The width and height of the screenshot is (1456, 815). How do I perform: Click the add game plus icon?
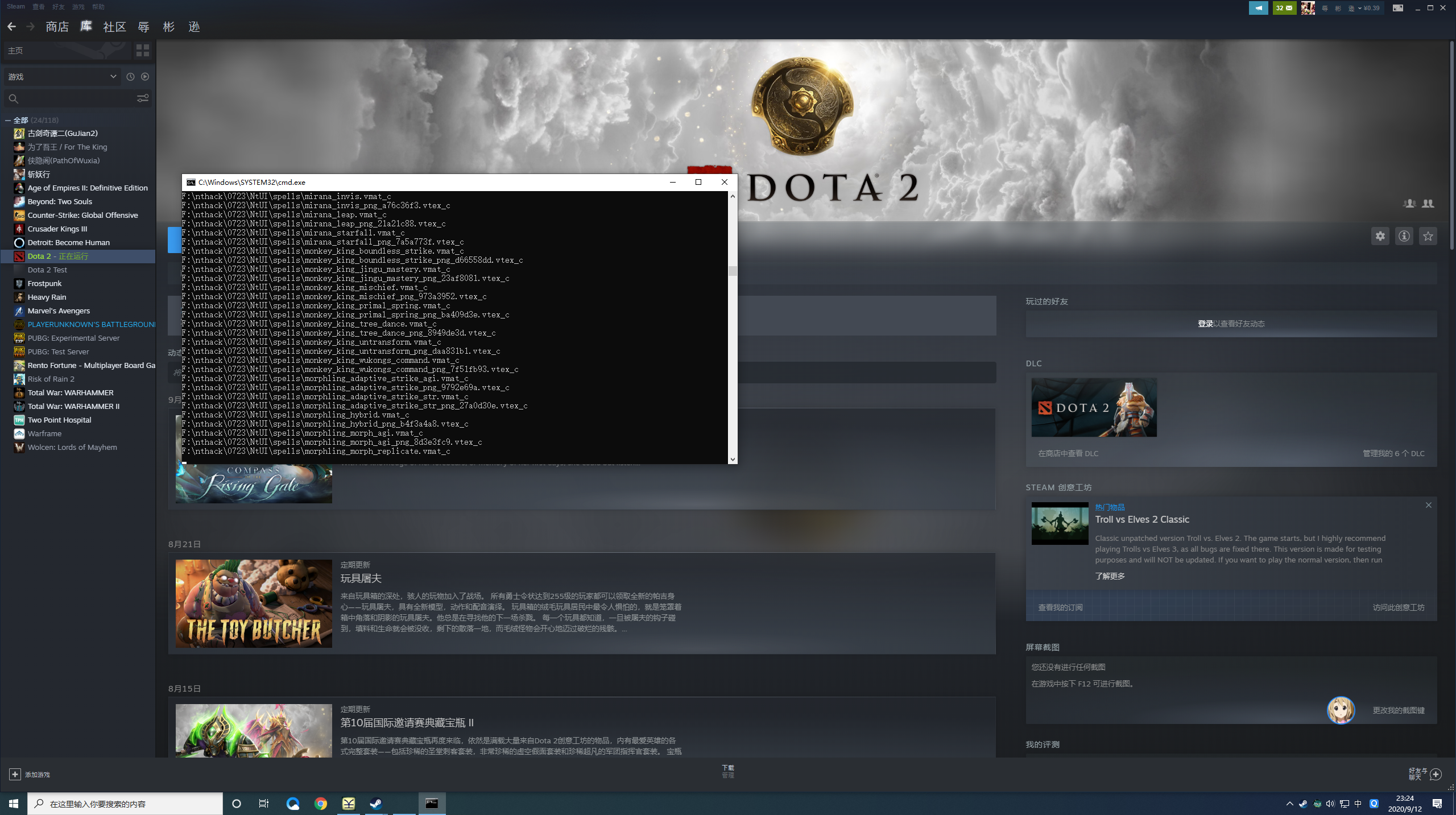coord(15,774)
